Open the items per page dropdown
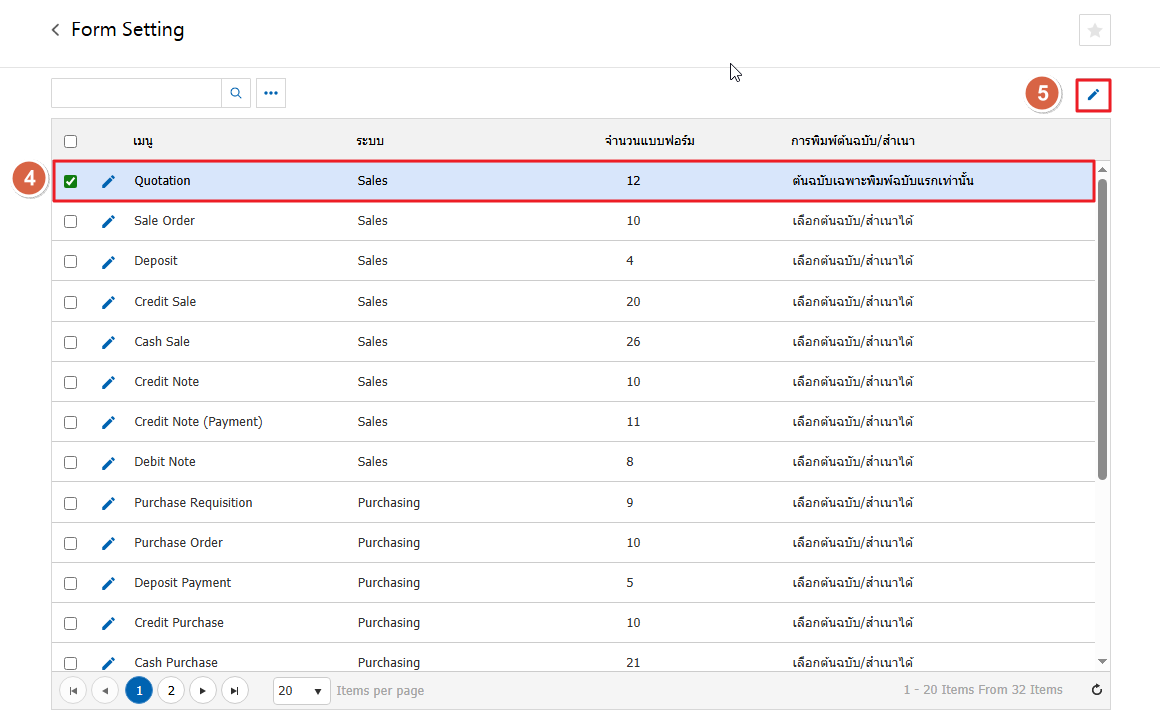 [x=301, y=690]
